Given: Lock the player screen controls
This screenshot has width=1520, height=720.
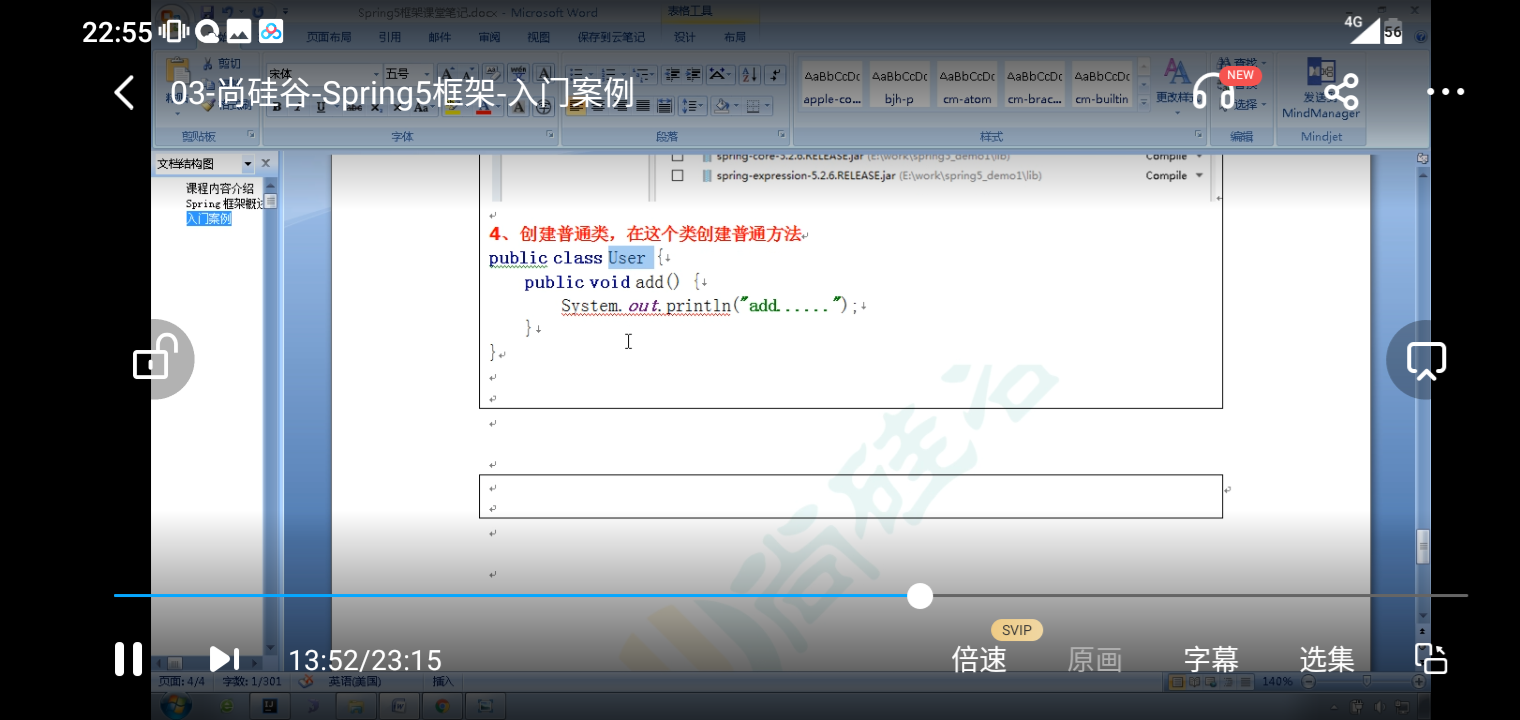Looking at the screenshot, I should tap(155, 358).
